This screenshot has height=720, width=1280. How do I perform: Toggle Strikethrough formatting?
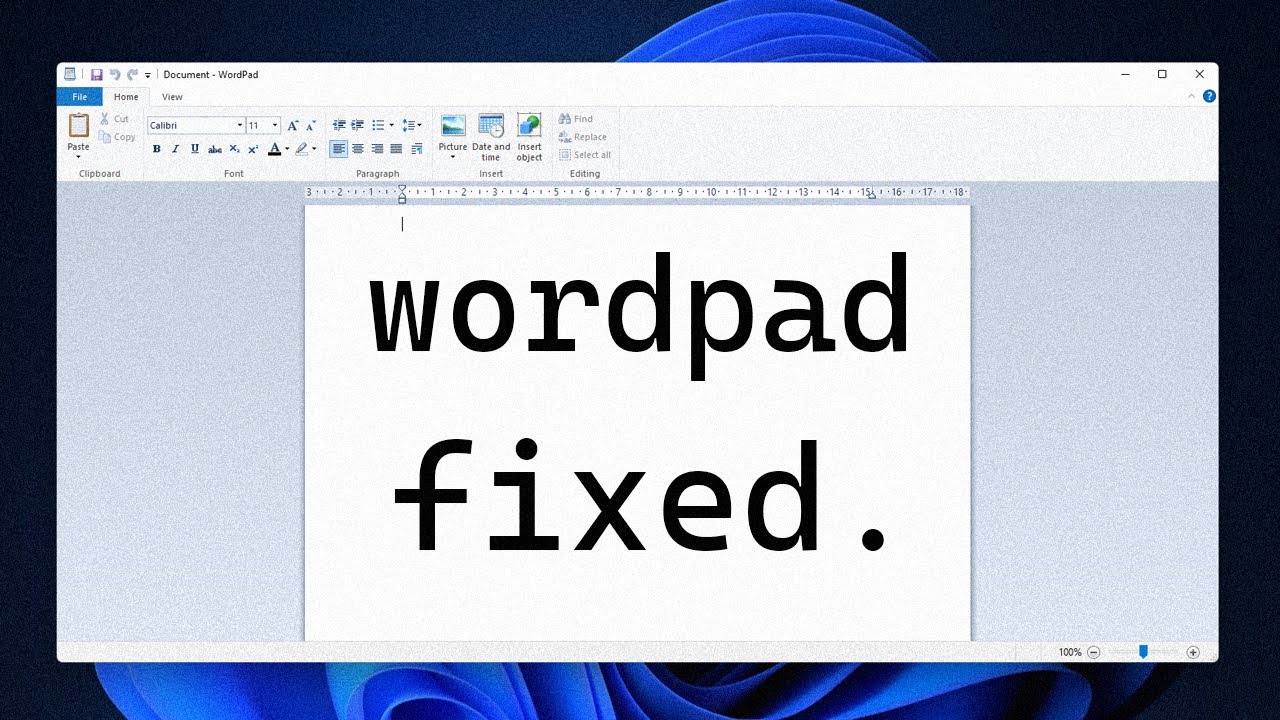tap(214, 149)
